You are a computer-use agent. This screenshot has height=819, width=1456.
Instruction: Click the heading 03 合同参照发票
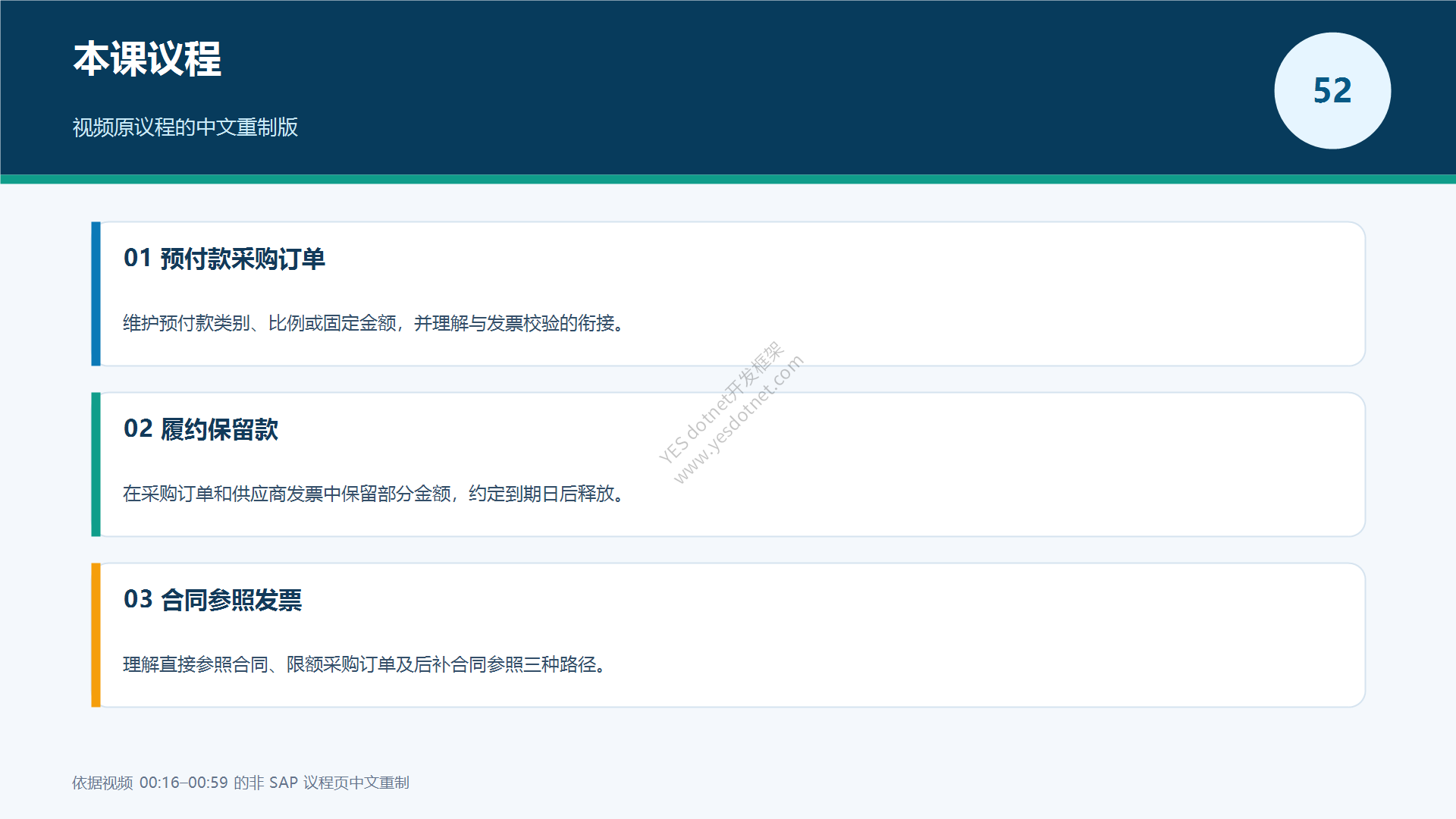(212, 600)
